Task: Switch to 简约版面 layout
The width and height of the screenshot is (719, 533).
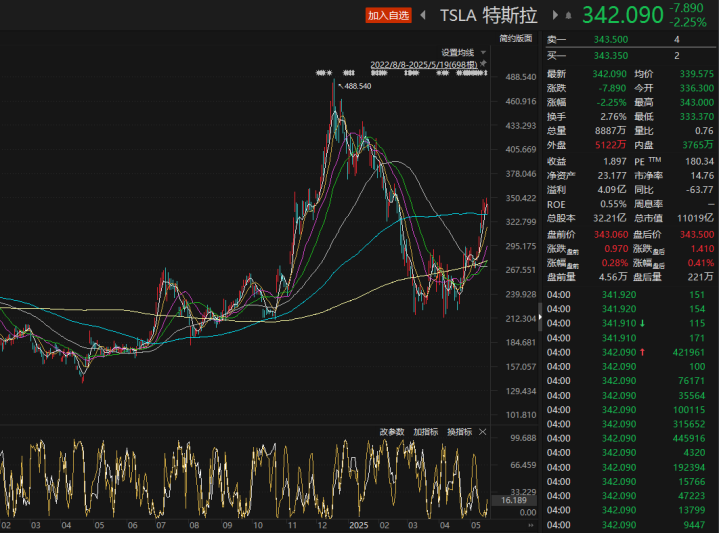Action: point(516,39)
